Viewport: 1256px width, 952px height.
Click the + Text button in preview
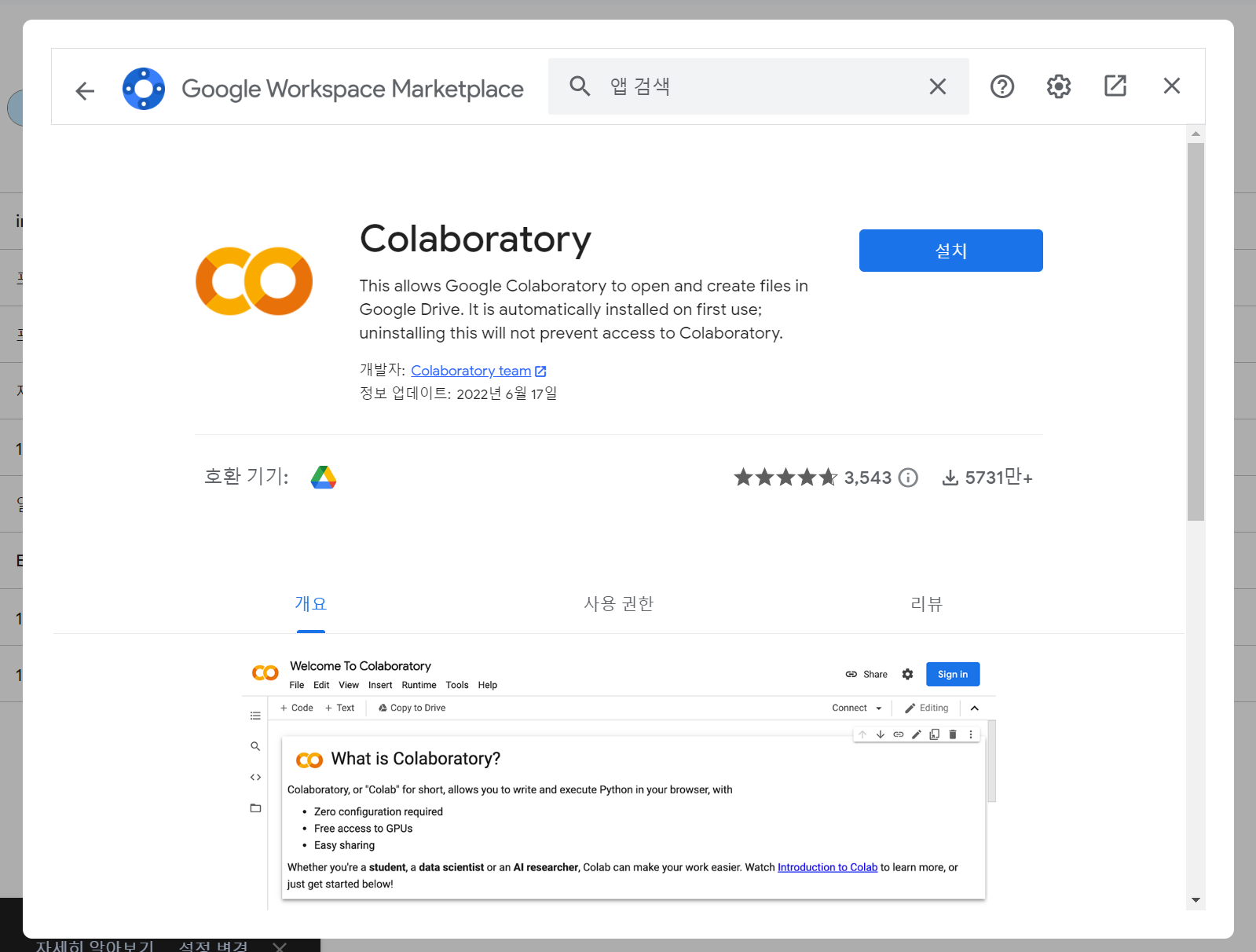[340, 708]
